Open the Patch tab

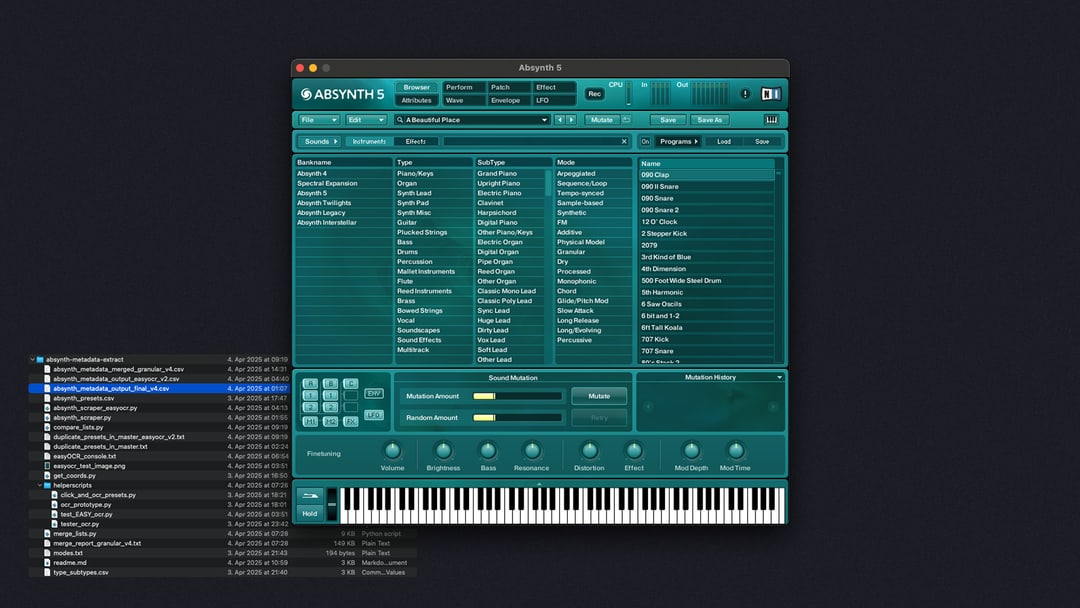(501, 87)
